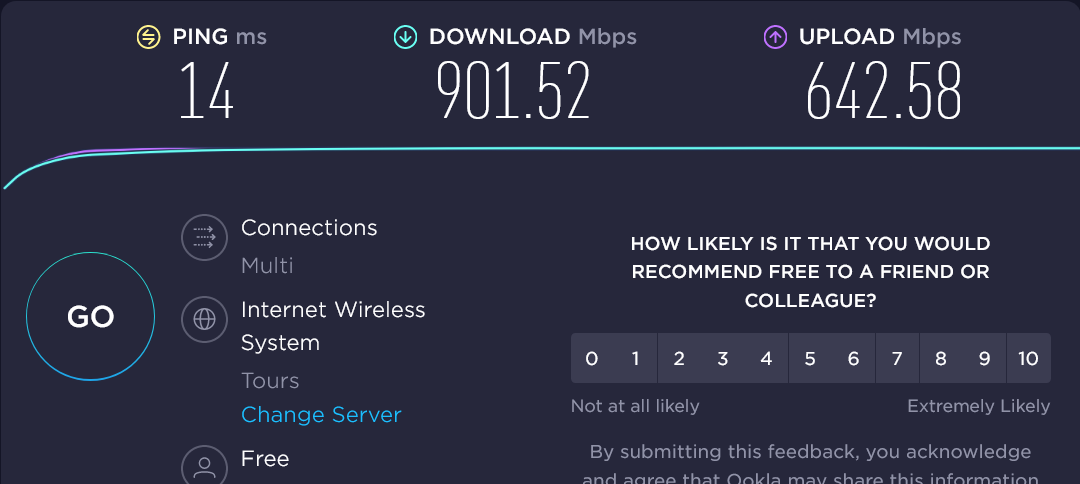The height and width of the screenshot is (484, 1080).
Task: Select rating 5 on recommendation scale
Action: tap(810, 359)
